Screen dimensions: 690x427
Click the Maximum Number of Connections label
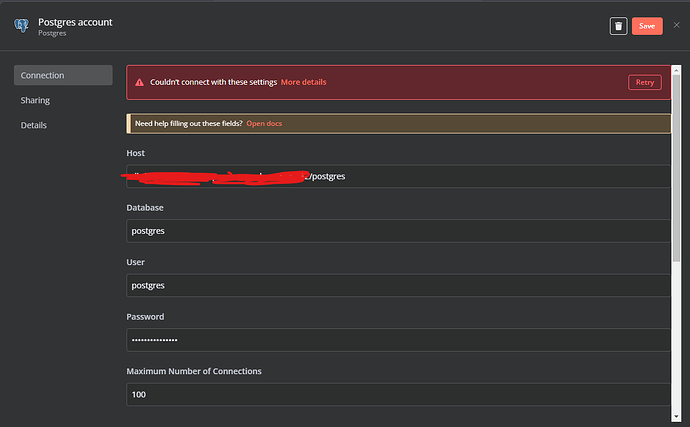pyautogui.click(x=194, y=372)
